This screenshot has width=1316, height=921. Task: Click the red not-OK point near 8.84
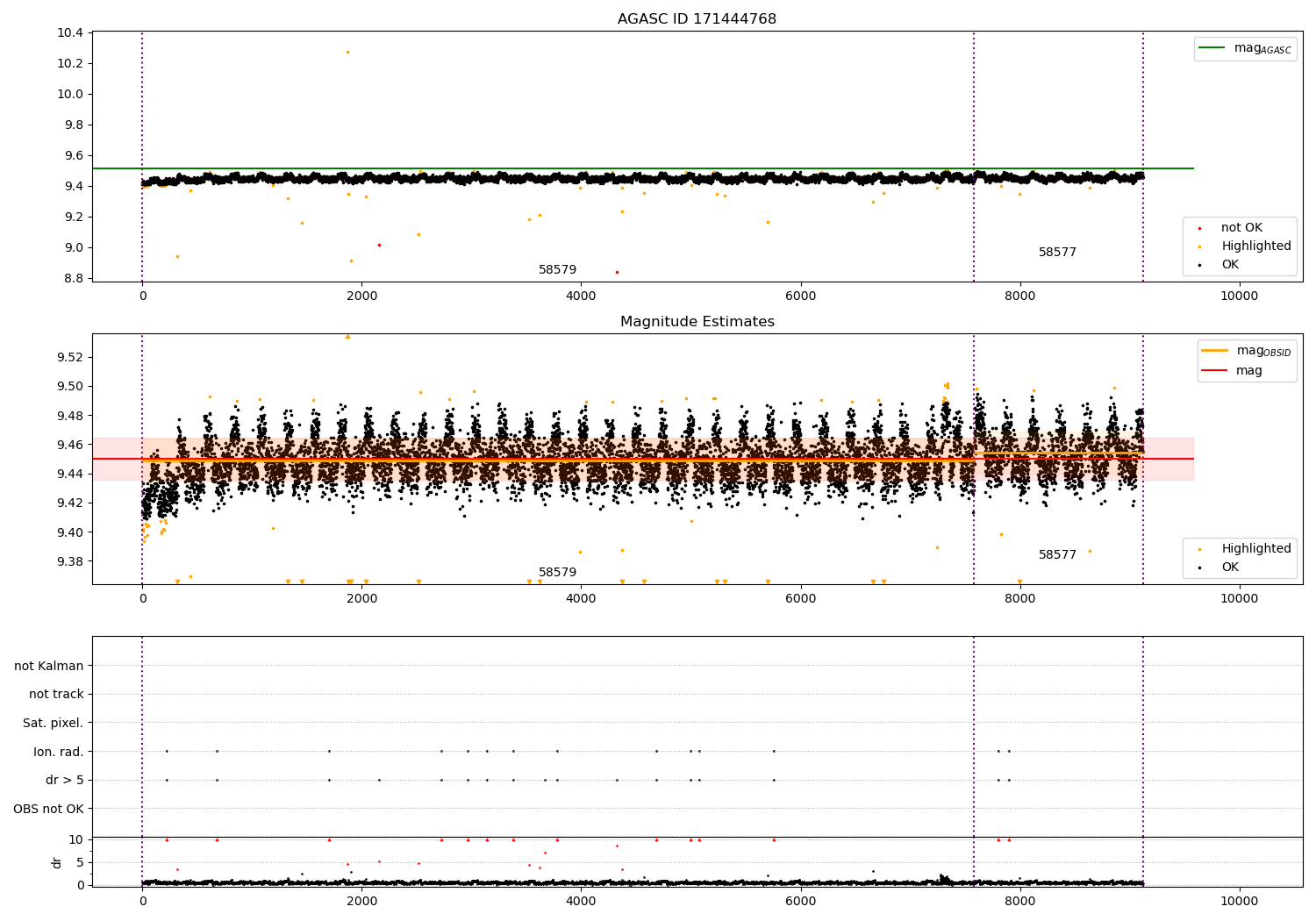[x=617, y=272]
